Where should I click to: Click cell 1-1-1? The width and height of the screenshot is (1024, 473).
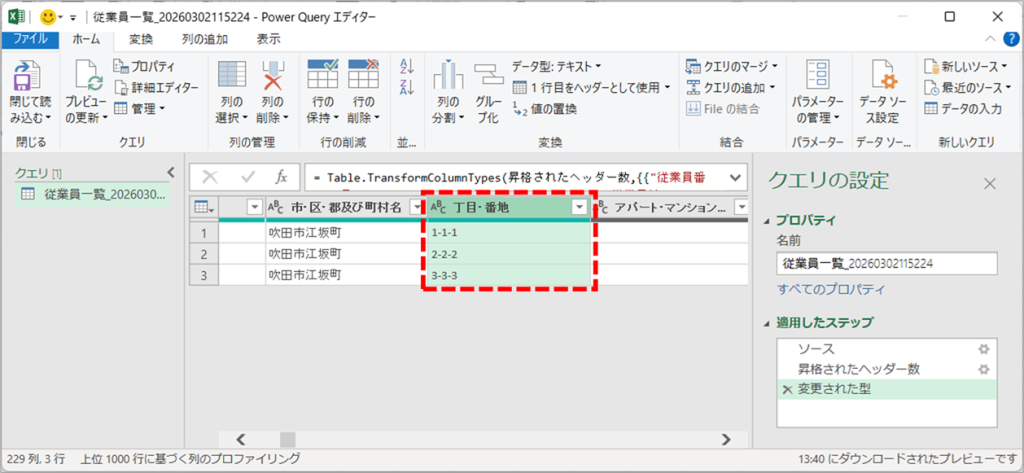click(509, 231)
